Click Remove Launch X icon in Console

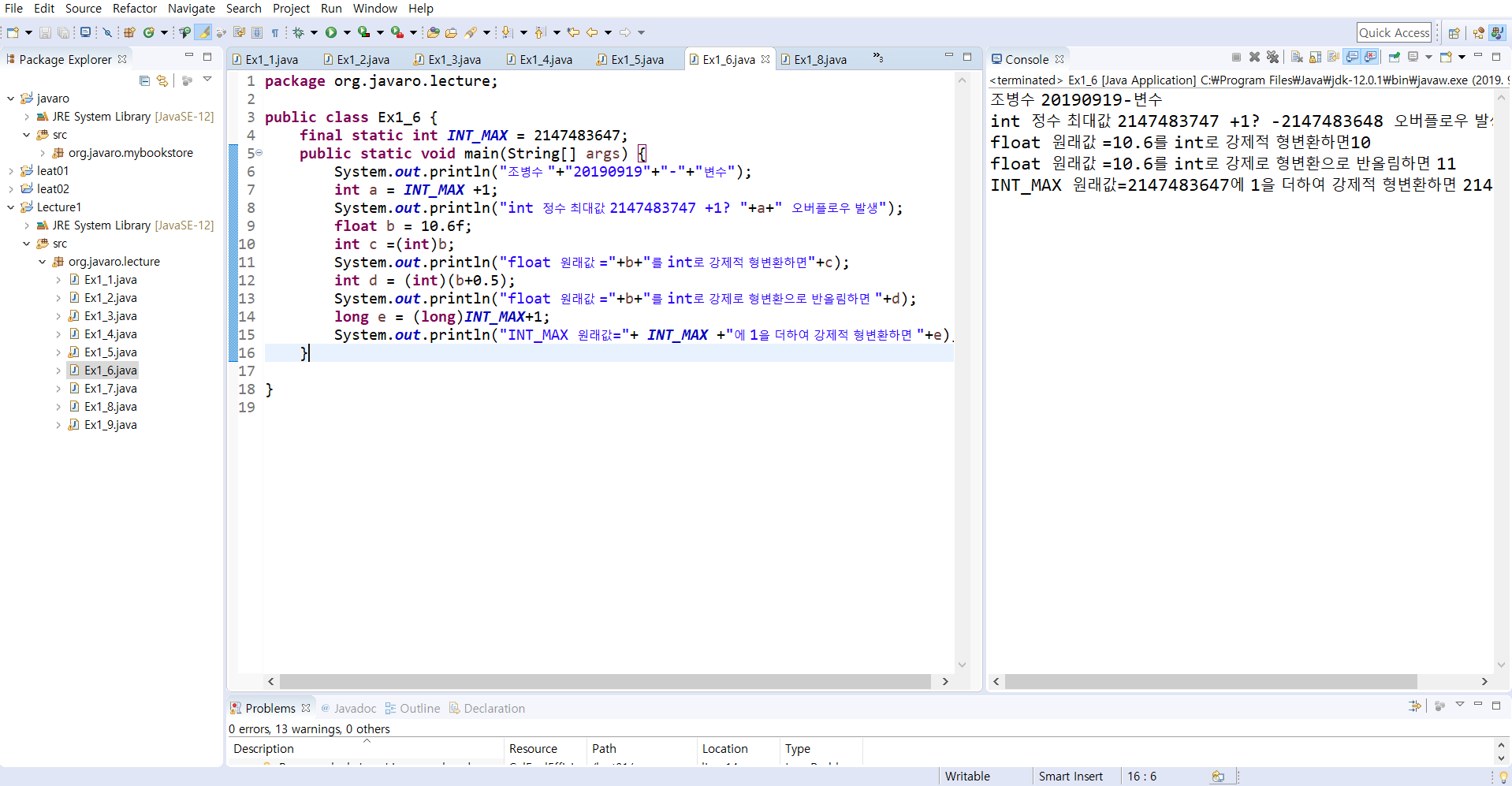tap(1254, 57)
